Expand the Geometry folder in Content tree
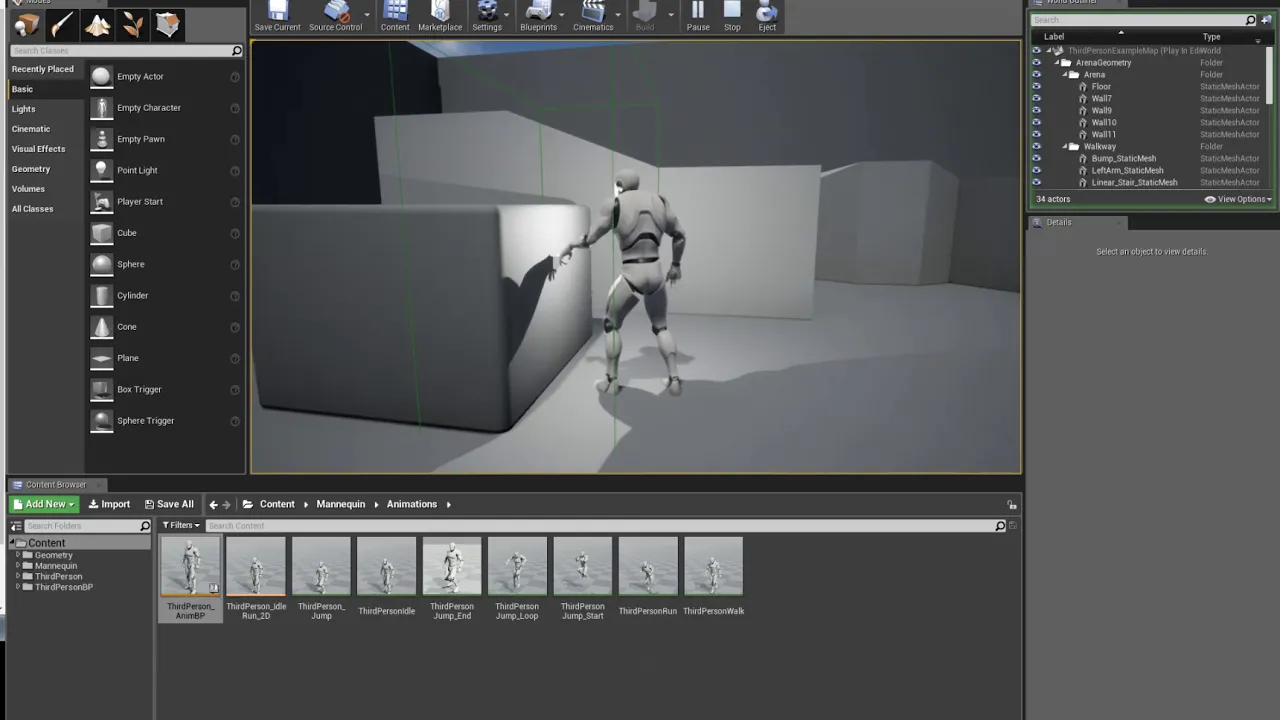1280x720 pixels. coord(18,555)
